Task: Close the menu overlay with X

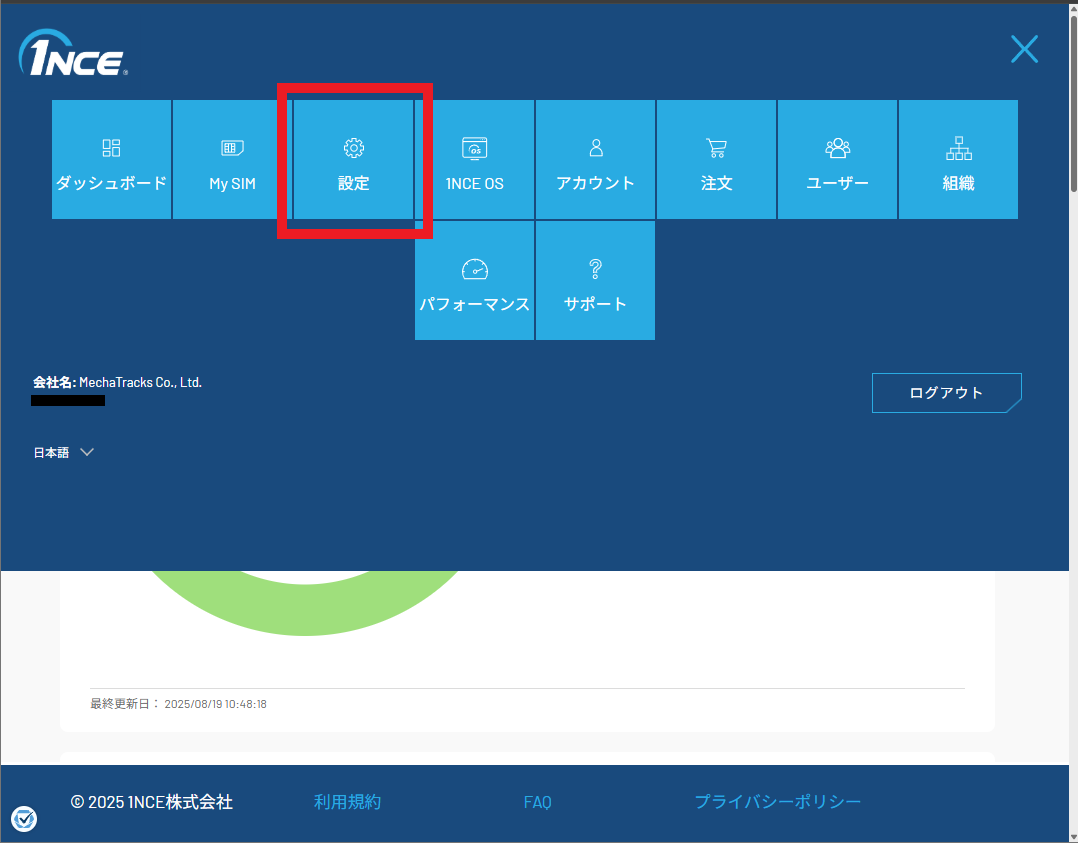Action: tap(1024, 50)
